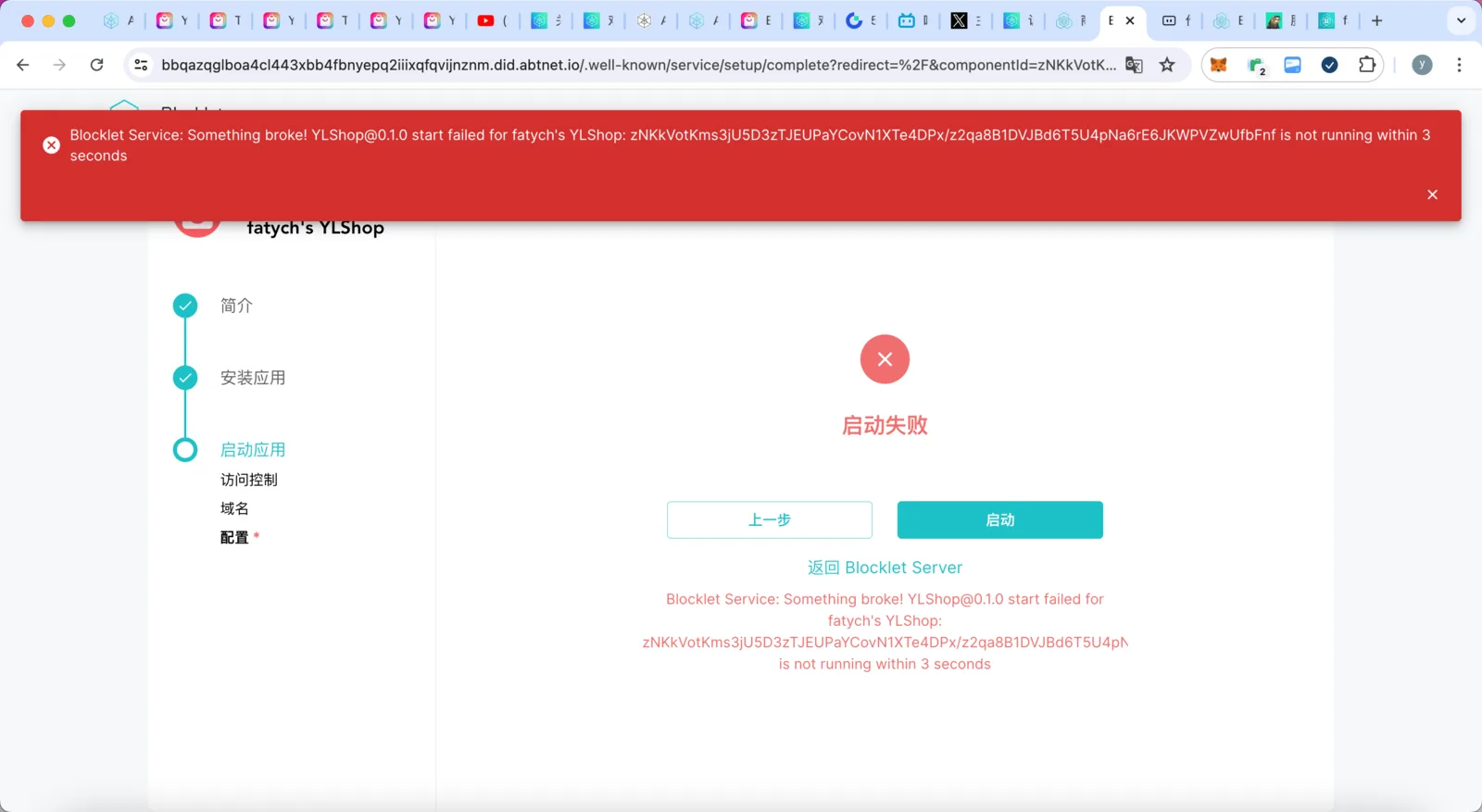Reload the current page

click(x=96, y=65)
